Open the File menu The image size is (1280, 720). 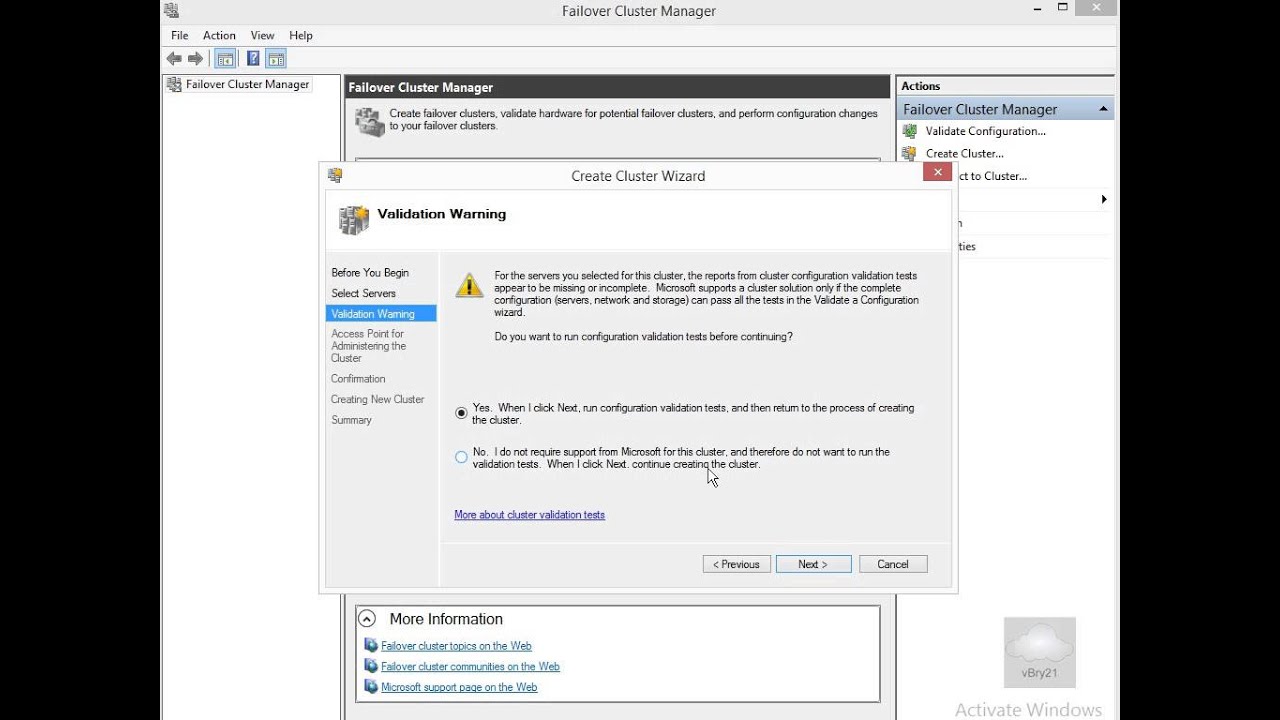click(x=180, y=35)
